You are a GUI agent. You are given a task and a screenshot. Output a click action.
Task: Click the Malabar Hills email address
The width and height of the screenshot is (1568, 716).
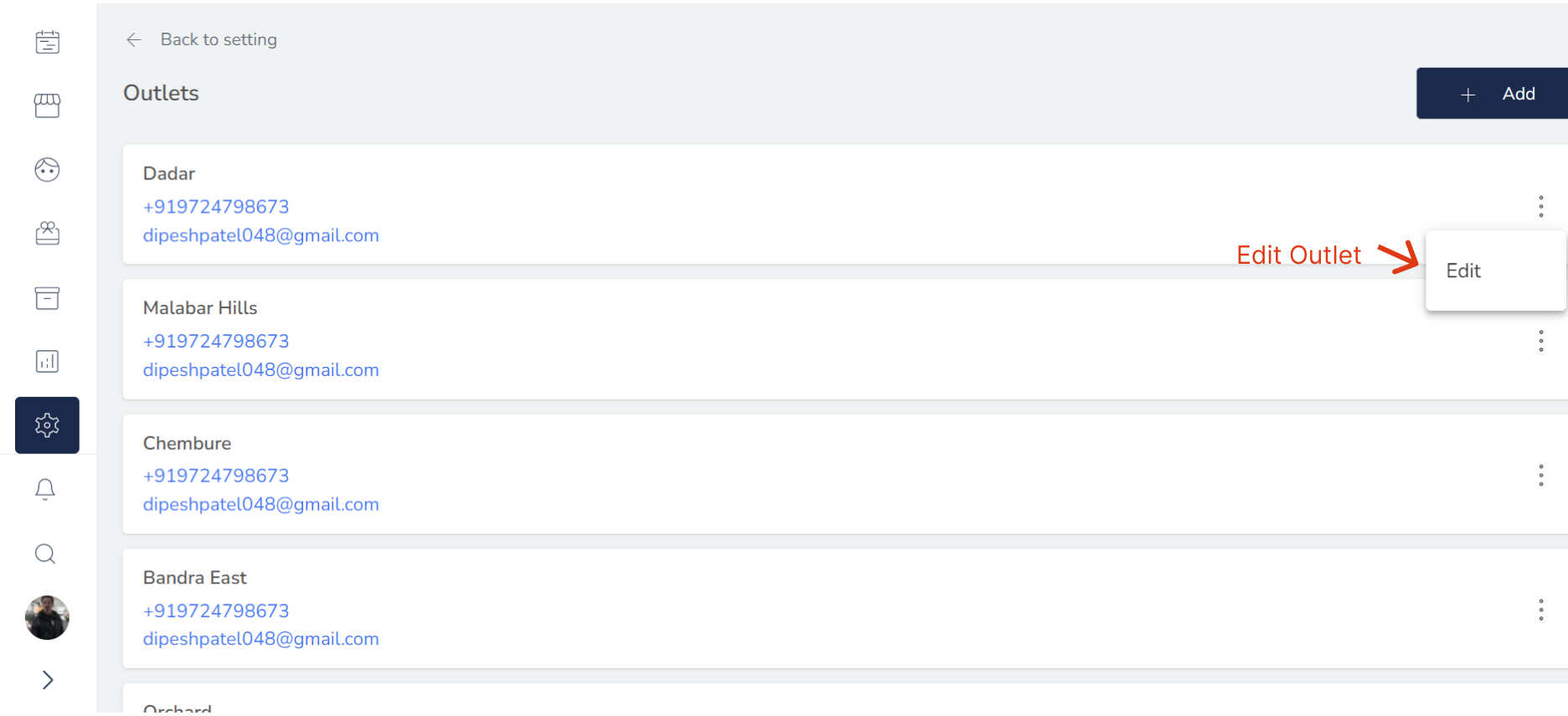pyautogui.click(x=261, y=370)
